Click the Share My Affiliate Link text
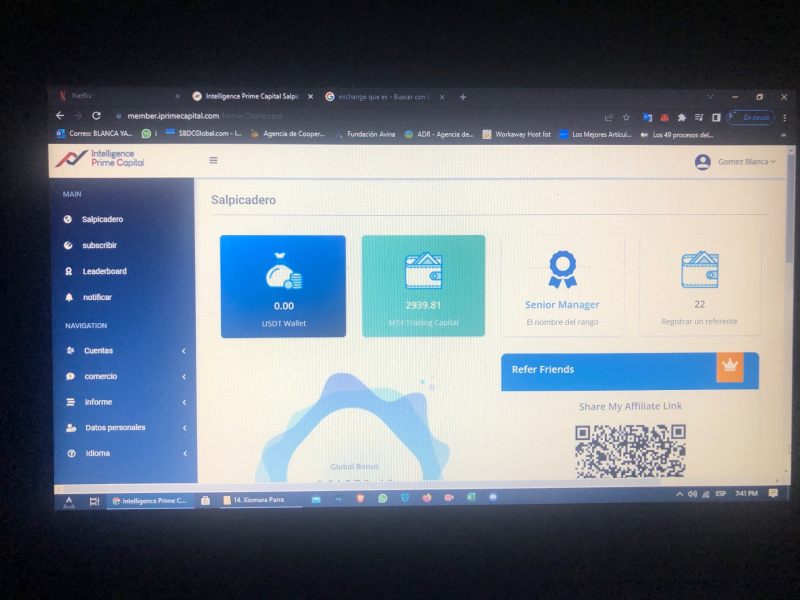800x600 pixels. tap(630, 406)
